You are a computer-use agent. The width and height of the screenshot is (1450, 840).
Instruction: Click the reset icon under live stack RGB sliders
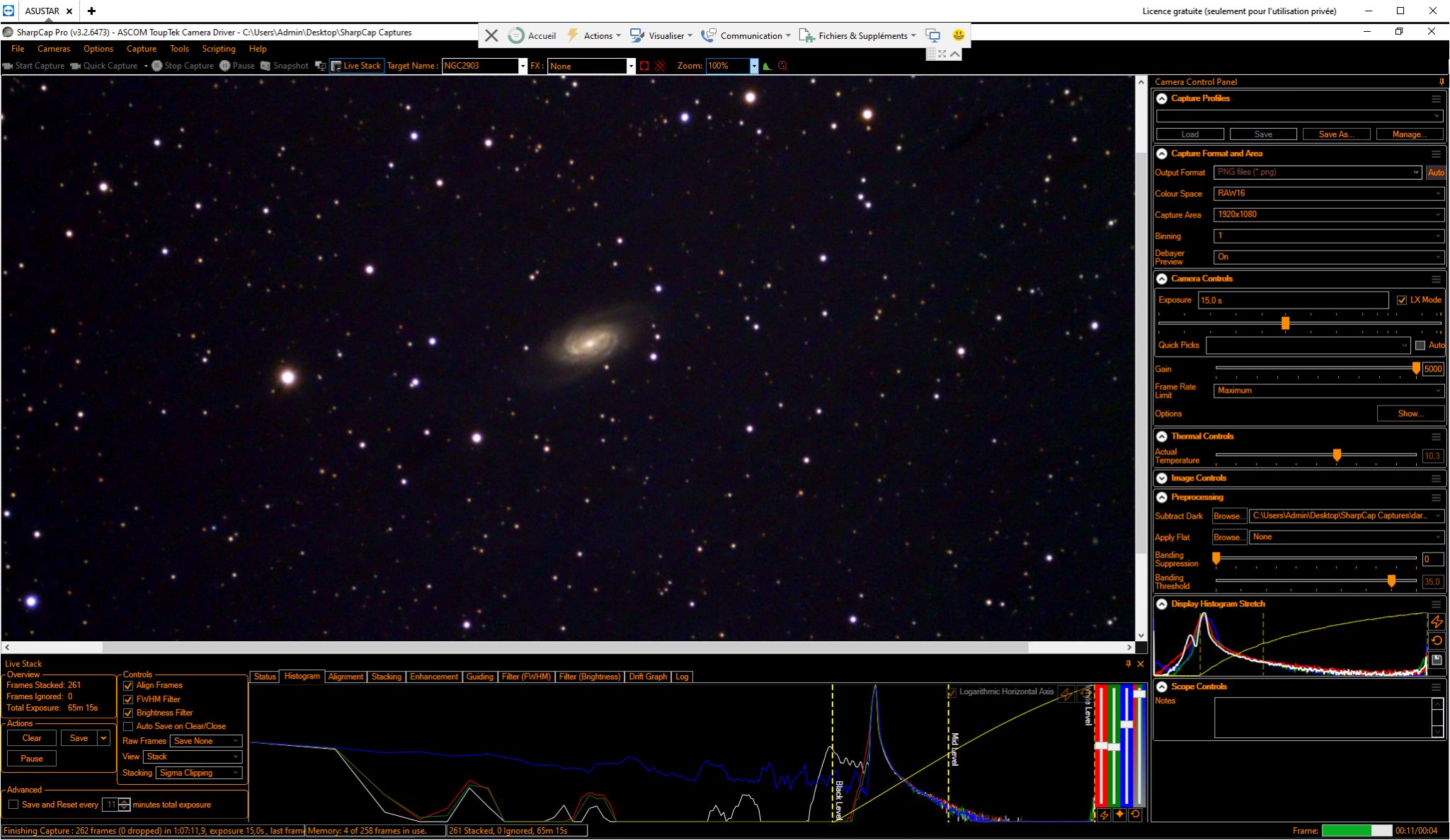tap(1135, 815)
